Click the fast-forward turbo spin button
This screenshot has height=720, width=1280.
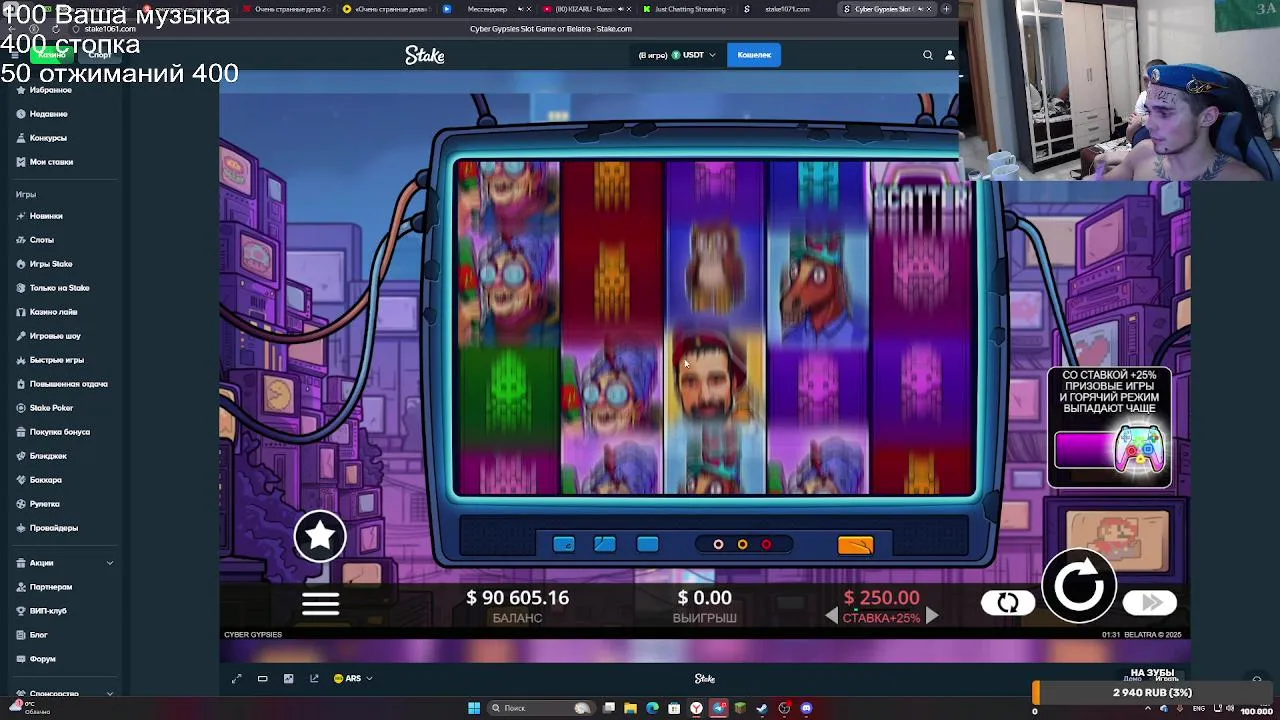pyautogui.click(x=1150, y=602)
